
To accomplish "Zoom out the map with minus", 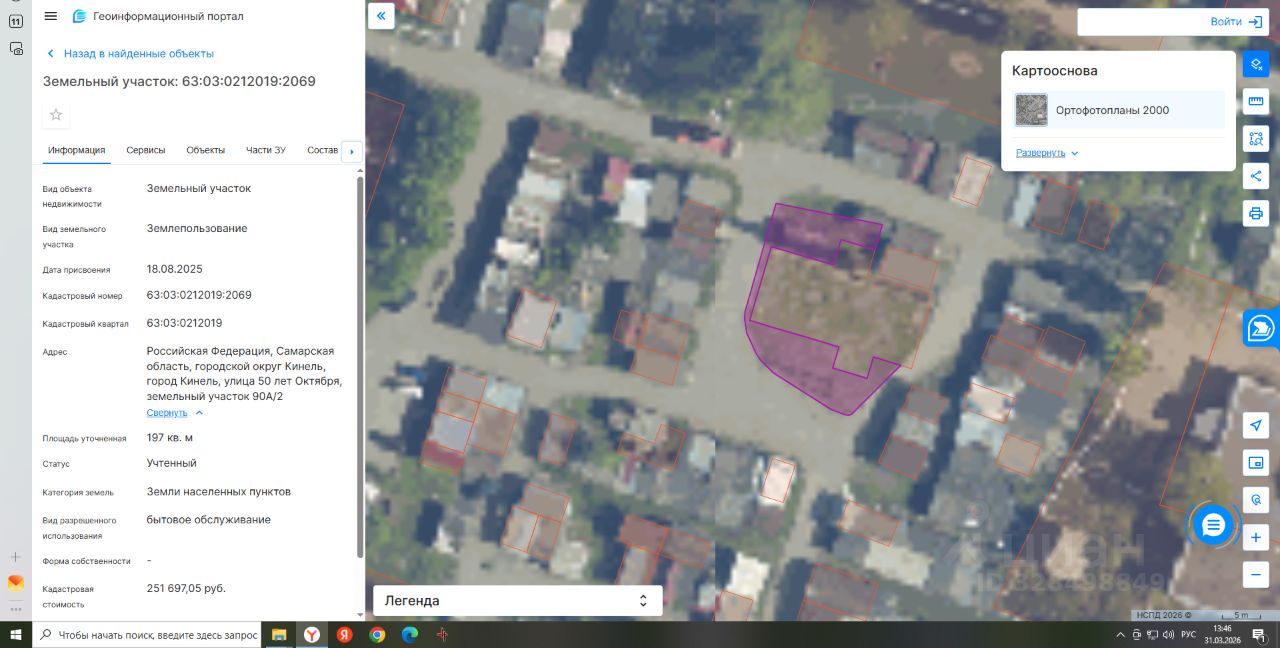I will tap(1256, 574).
